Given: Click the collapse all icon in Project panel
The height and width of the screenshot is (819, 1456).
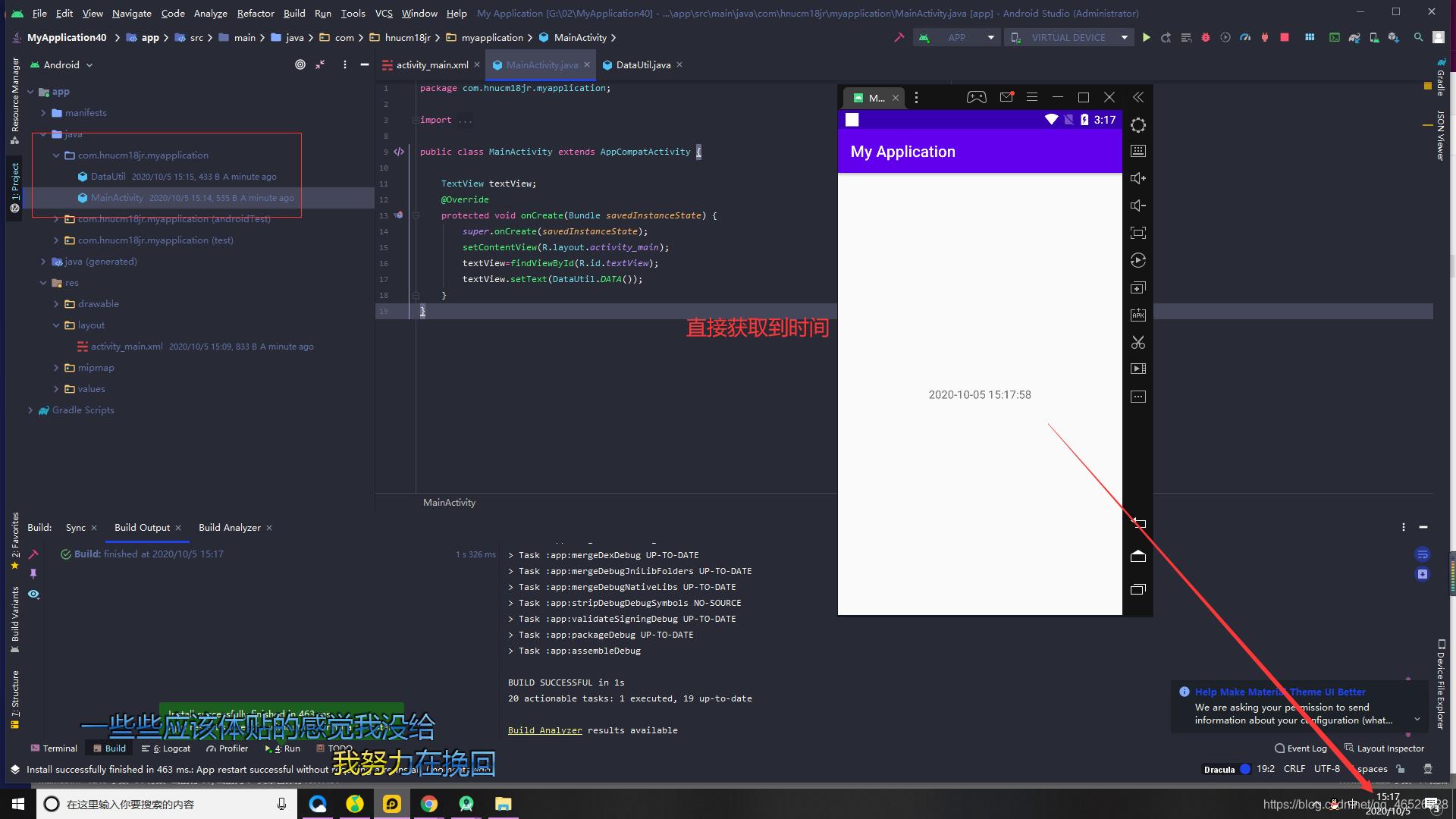Looking at the screenshot, I should click(x=320, y=64).
